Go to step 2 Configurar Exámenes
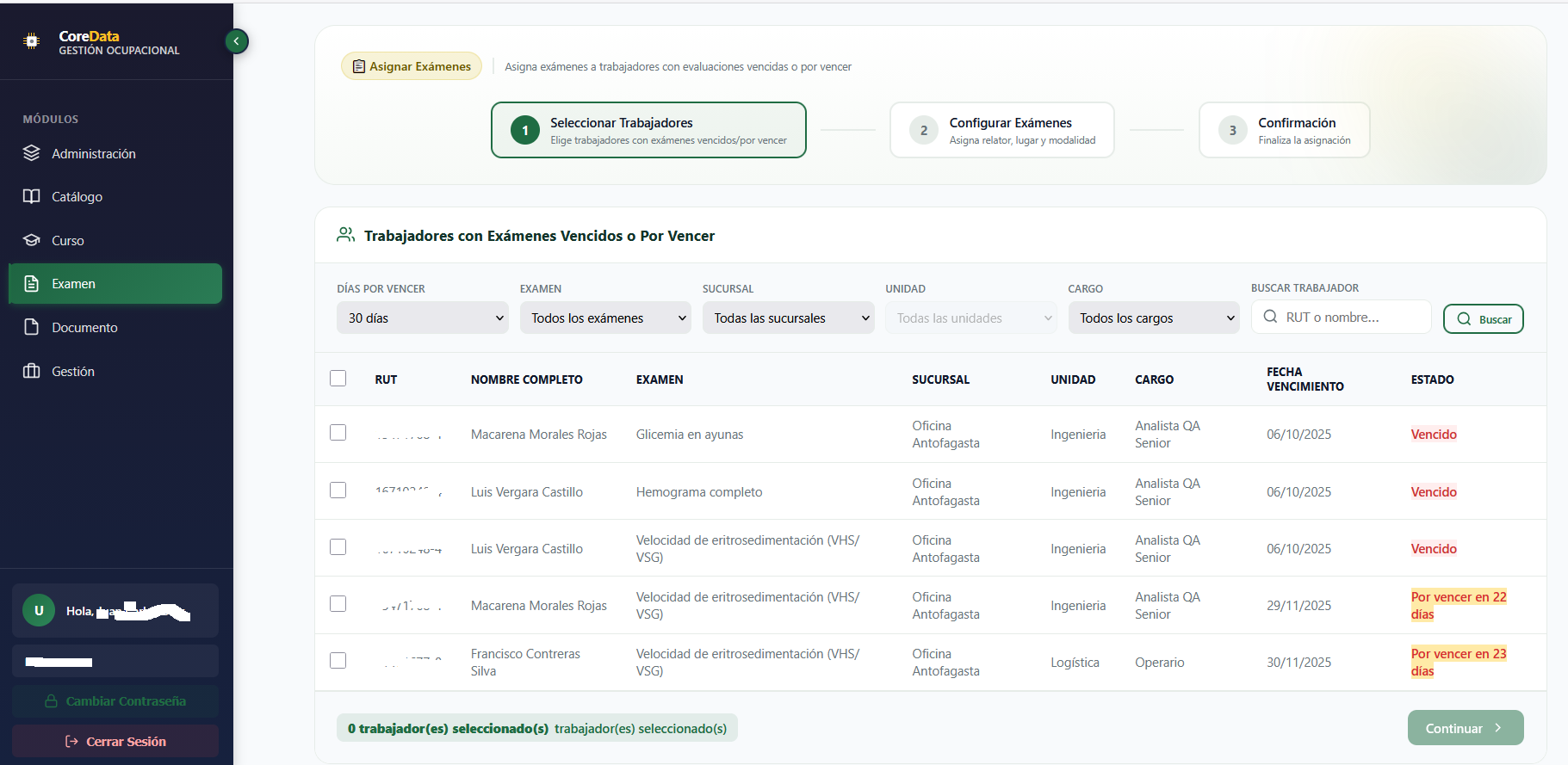 [1001, 130]
